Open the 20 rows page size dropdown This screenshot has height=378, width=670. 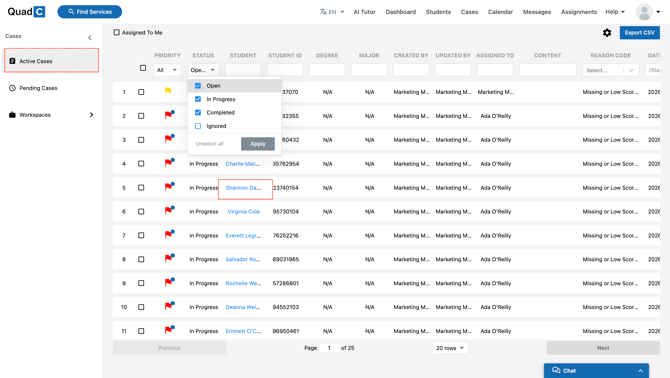pyautogui.click(x=450, y=348)
